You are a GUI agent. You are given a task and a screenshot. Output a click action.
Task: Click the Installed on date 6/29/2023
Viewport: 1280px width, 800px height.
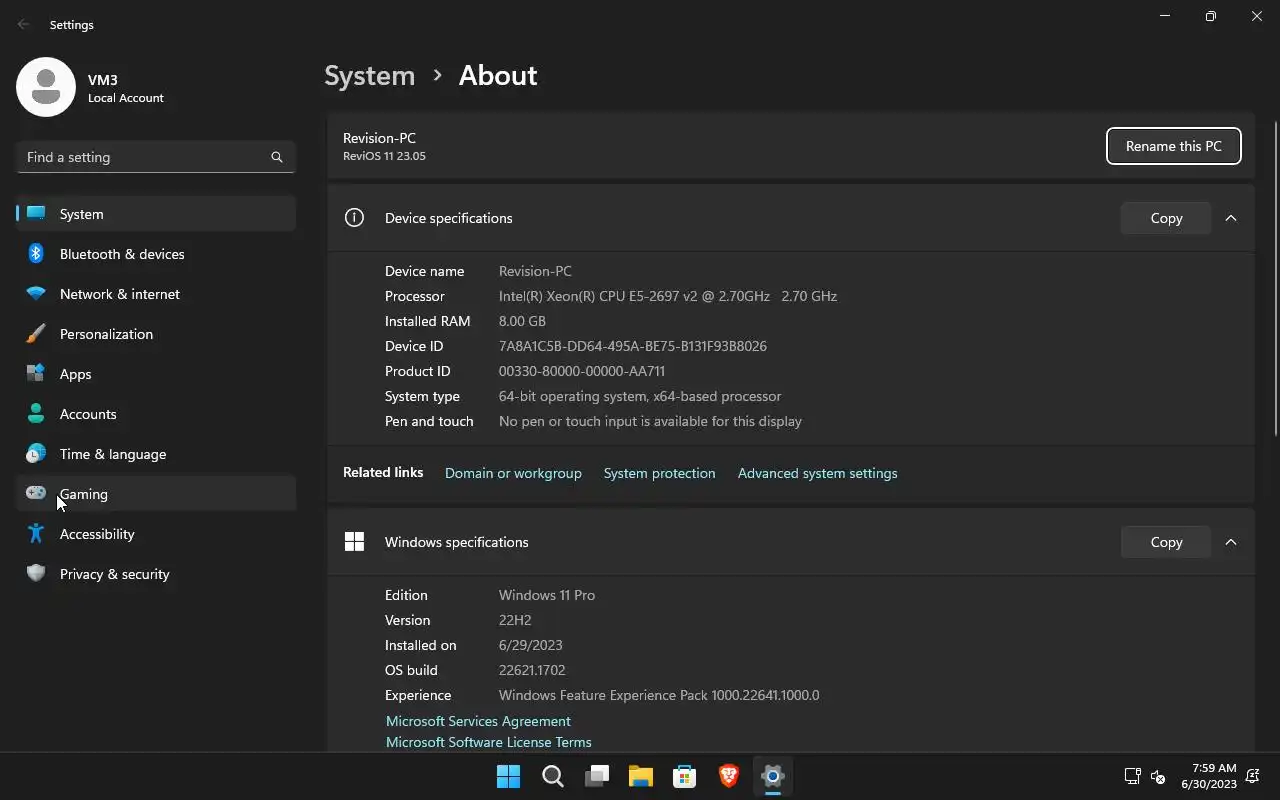(x=531, y=645)
